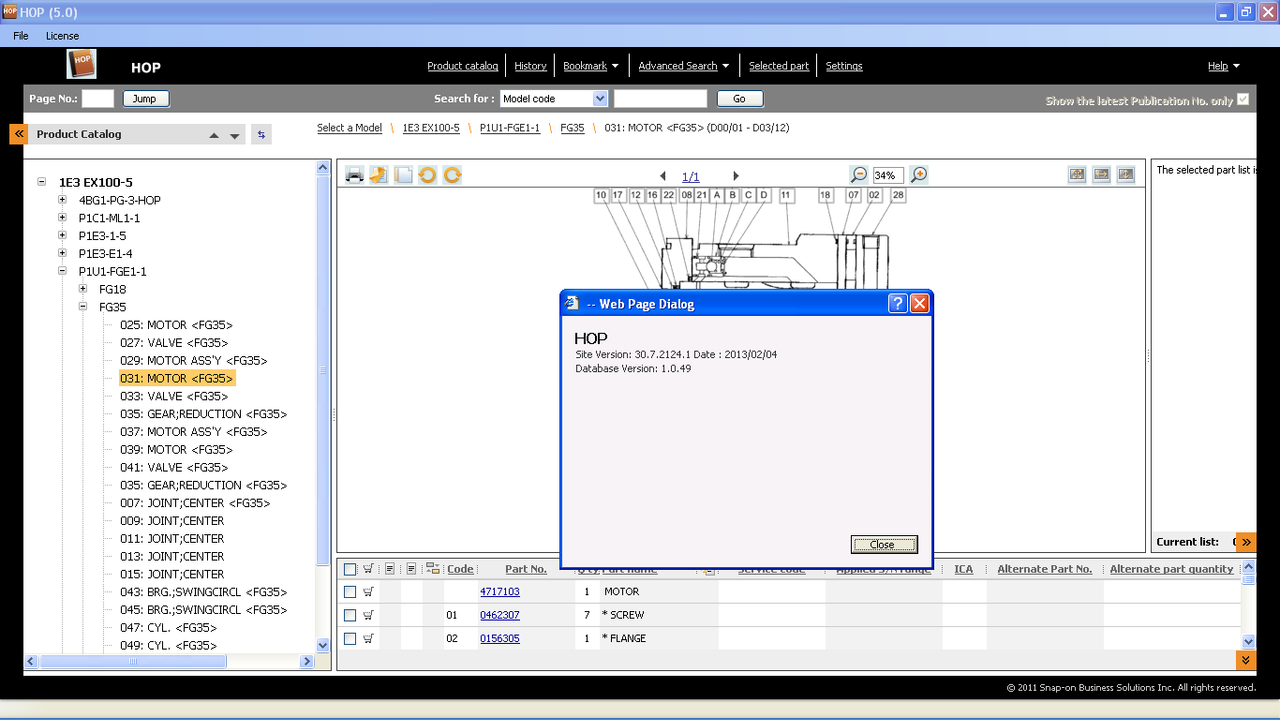Screen dimensions: 1280x720
Task: Click fit-to-window view icon
Action: [1077, 174]
